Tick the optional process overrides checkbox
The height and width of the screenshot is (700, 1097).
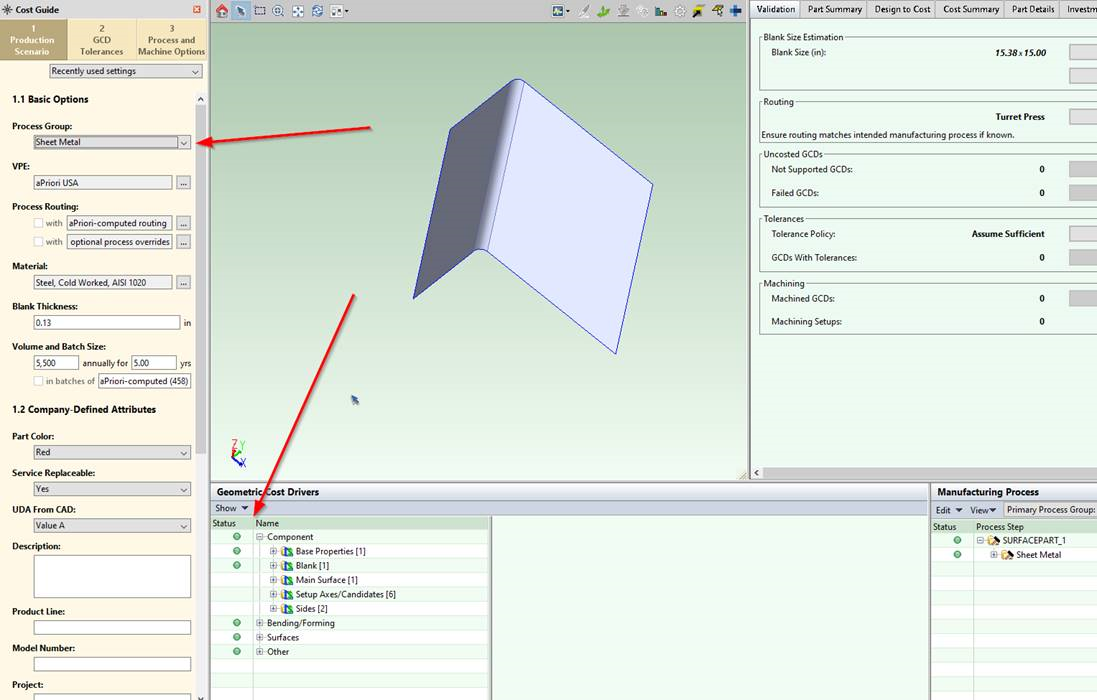tap(39, 242)
